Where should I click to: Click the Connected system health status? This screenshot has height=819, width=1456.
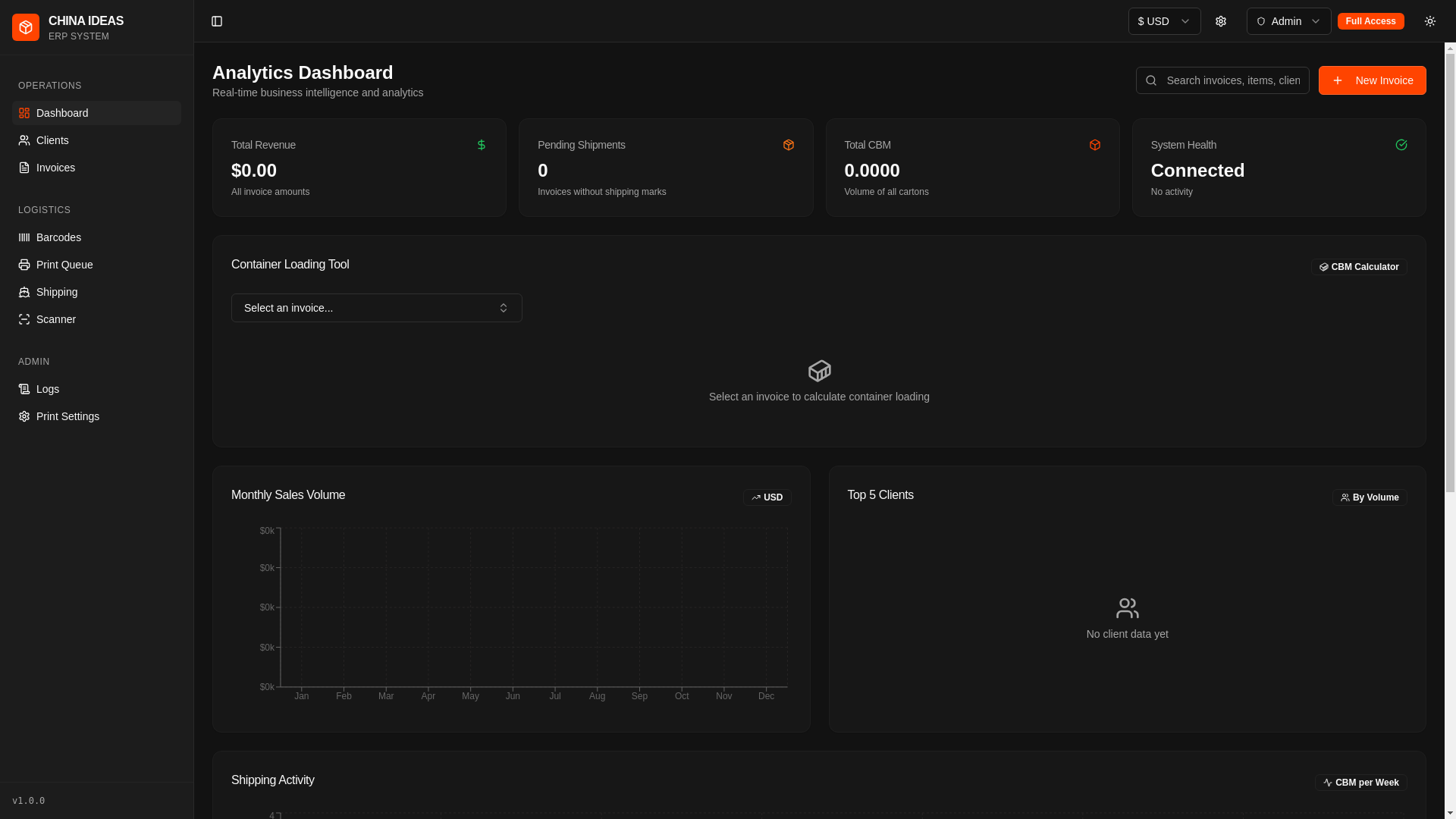(x=1197, y=171)
